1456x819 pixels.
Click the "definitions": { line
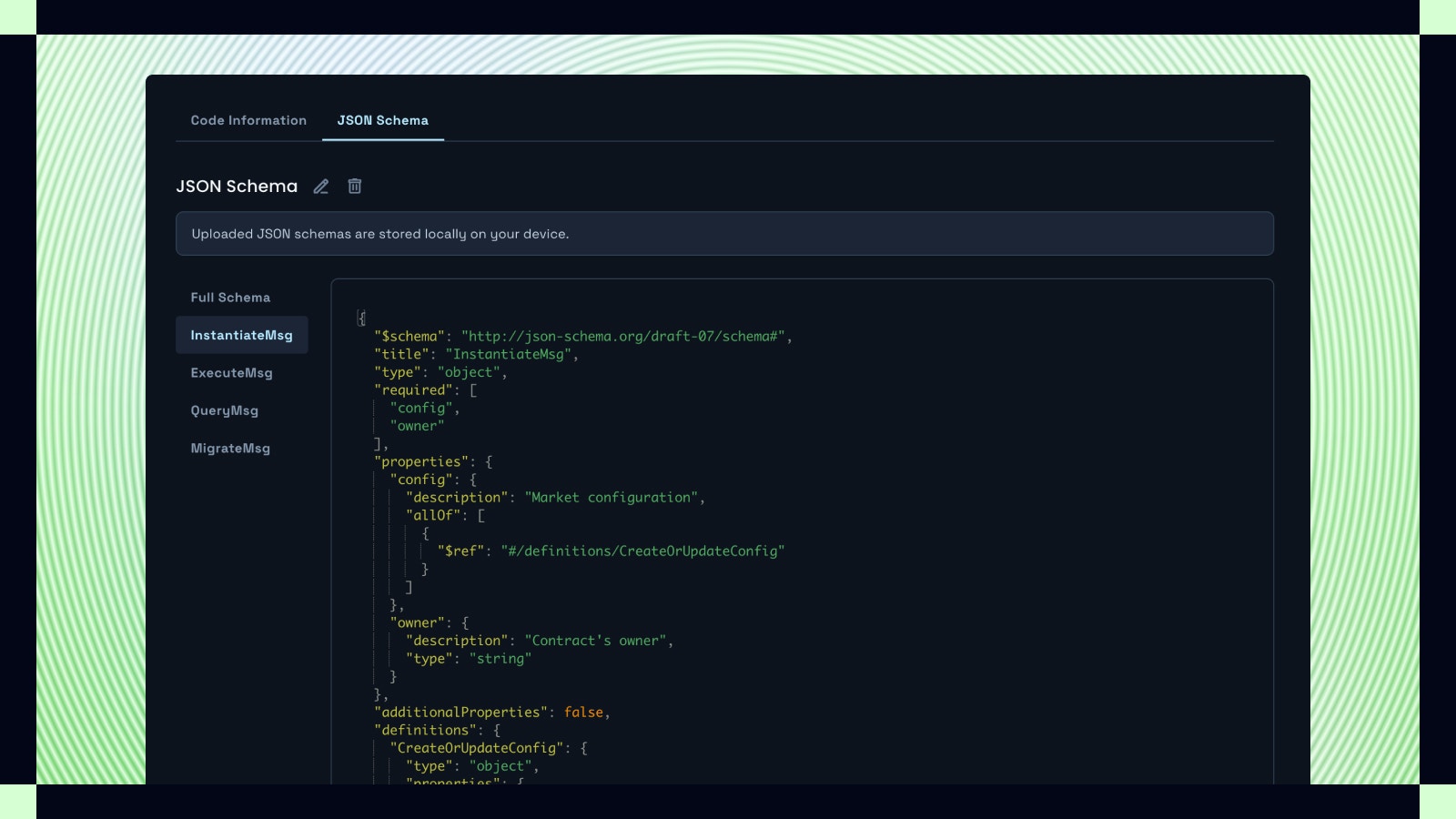point(438,730)
